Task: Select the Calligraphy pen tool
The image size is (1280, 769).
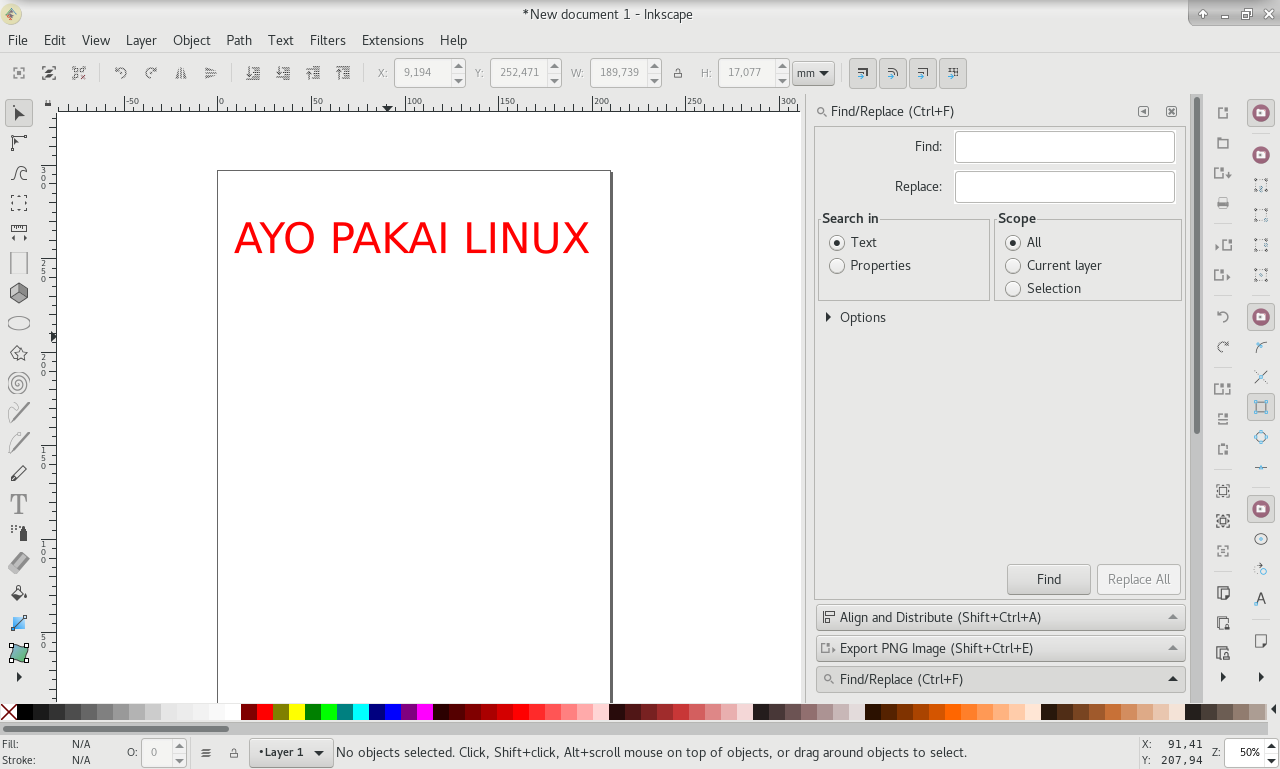Action: (18, 473)
